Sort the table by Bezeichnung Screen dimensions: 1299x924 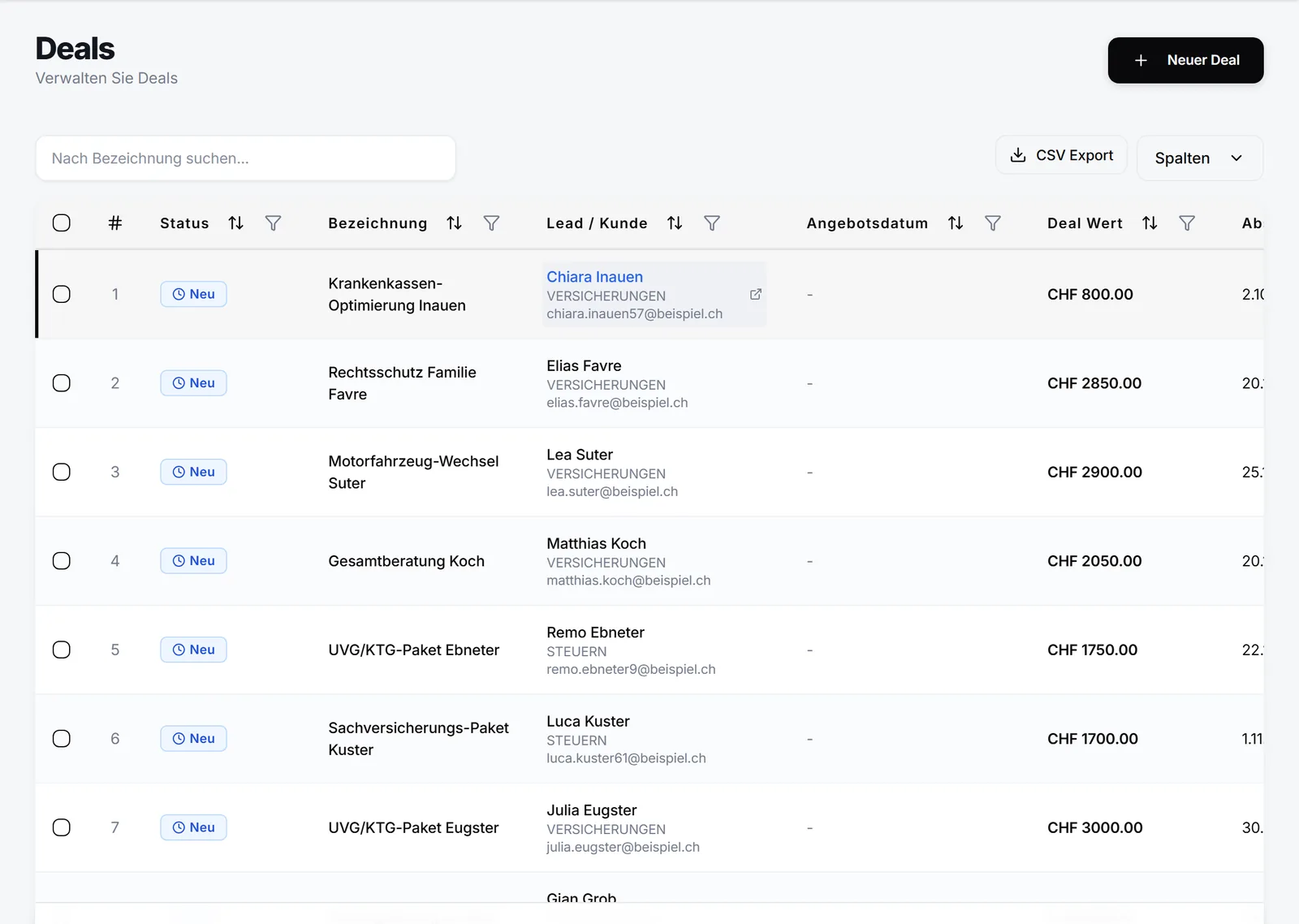tap(454, 223)
